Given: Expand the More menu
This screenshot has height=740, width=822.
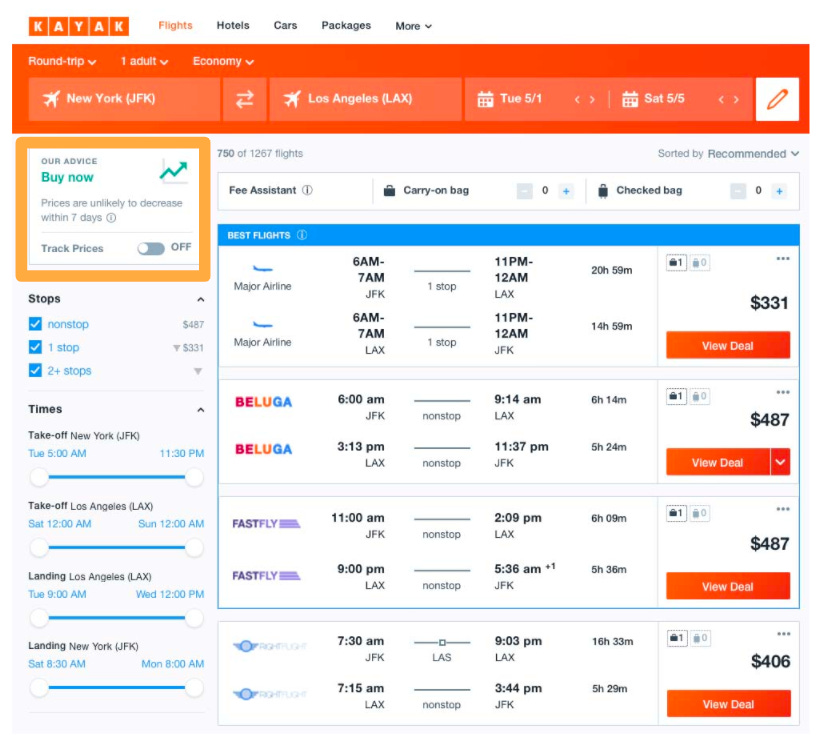Looking at the screenshot, I should (x=413, y=26).
